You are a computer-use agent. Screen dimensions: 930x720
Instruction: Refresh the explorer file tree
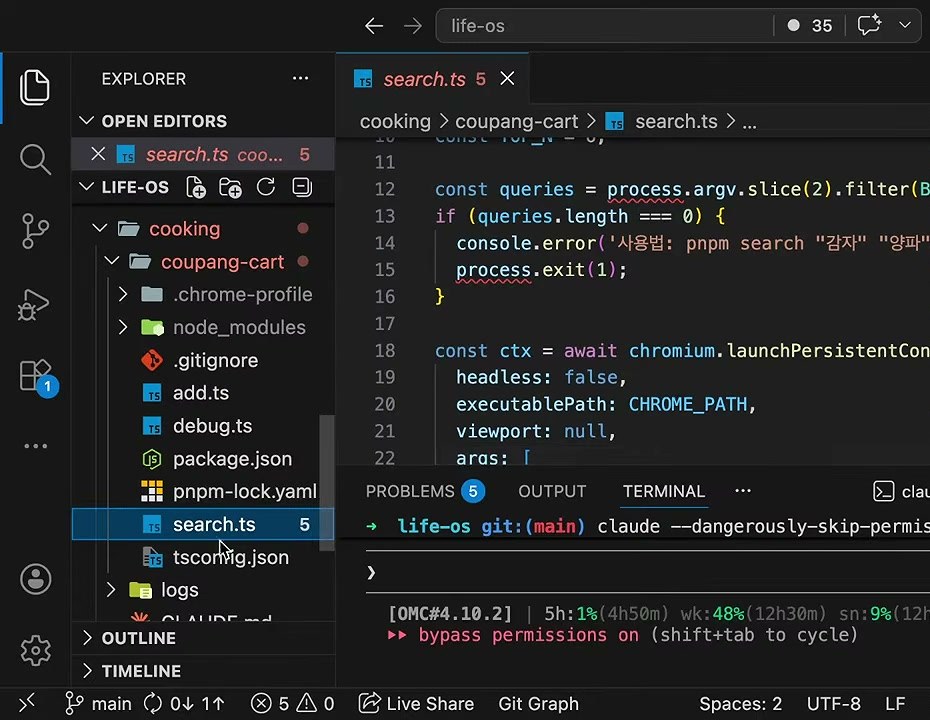266,187
